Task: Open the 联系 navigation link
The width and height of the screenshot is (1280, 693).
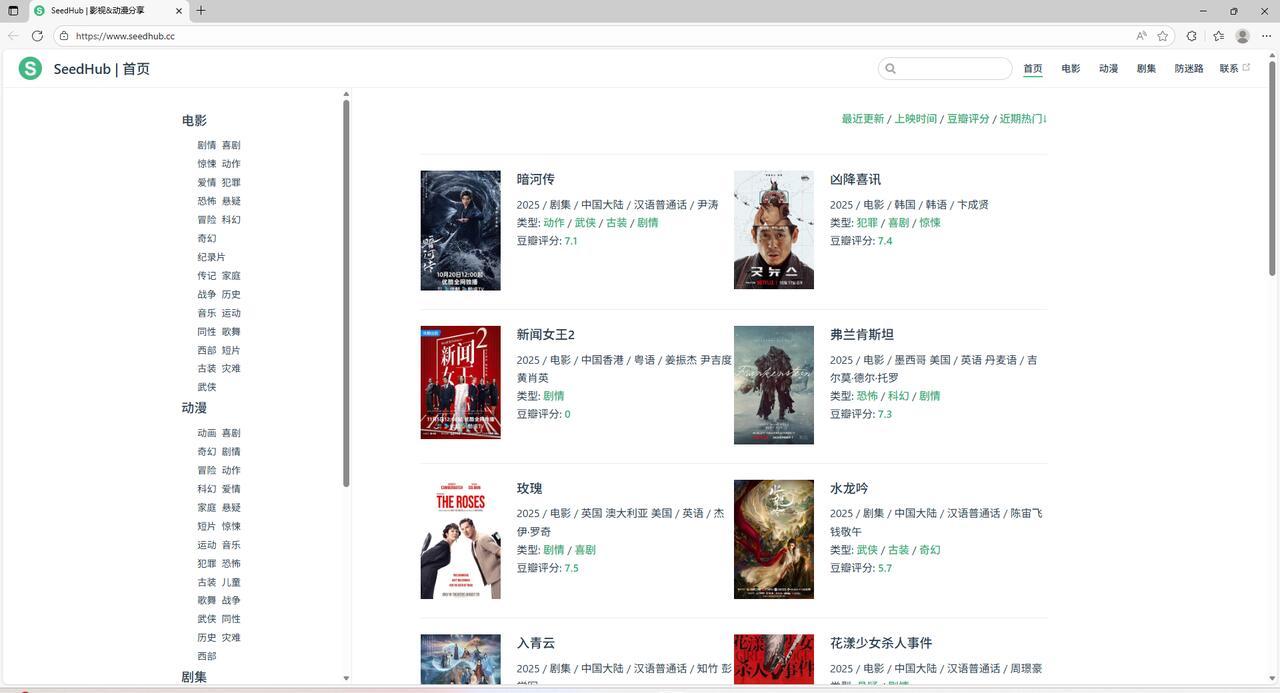Action: (1229, 69)
